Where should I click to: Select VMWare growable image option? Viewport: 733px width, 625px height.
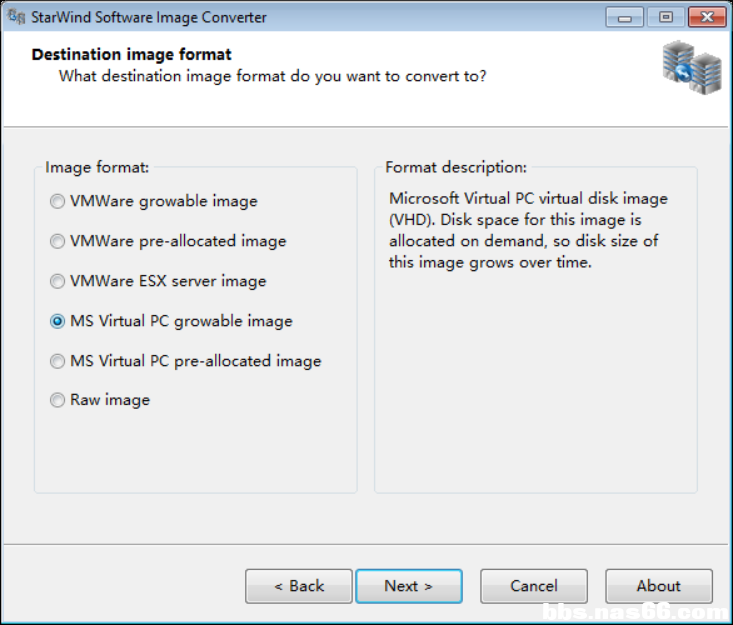click(x=58, y=201)
